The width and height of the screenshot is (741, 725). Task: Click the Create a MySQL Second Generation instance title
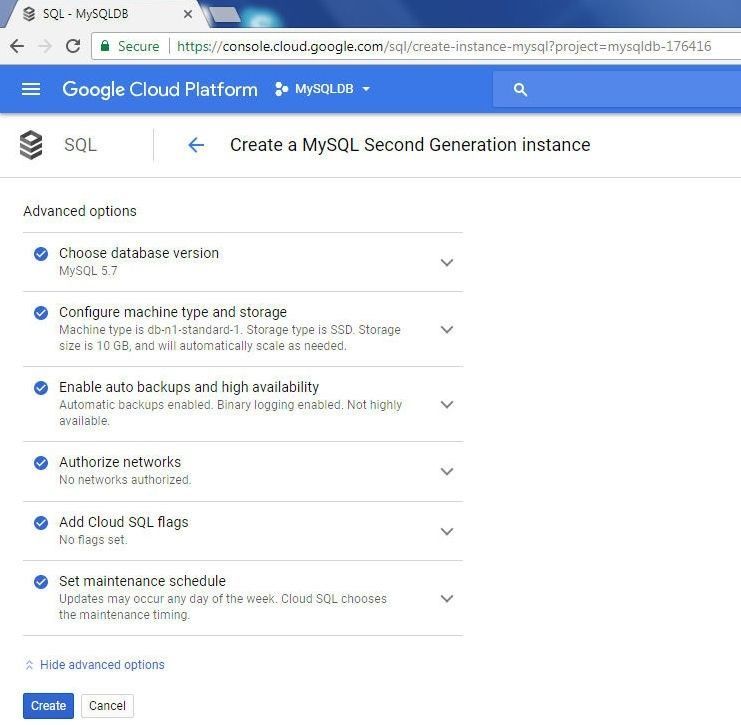(410, 145)
